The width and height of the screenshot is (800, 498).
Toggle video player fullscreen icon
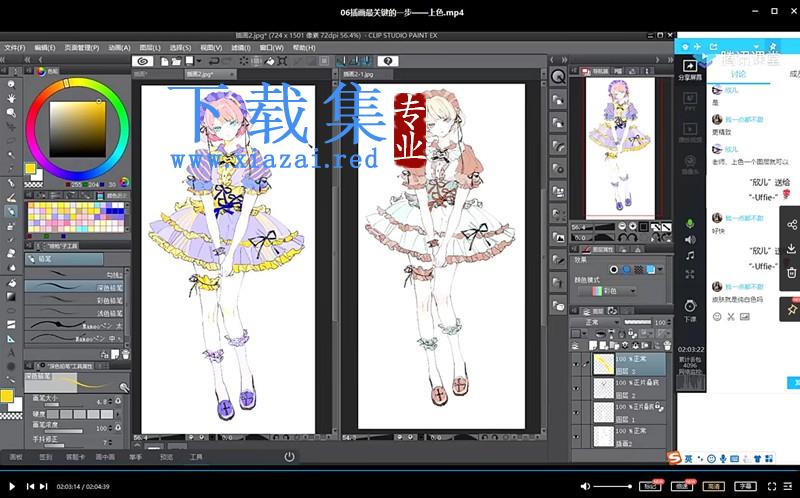pyautogui.click(x=772, y=486)
